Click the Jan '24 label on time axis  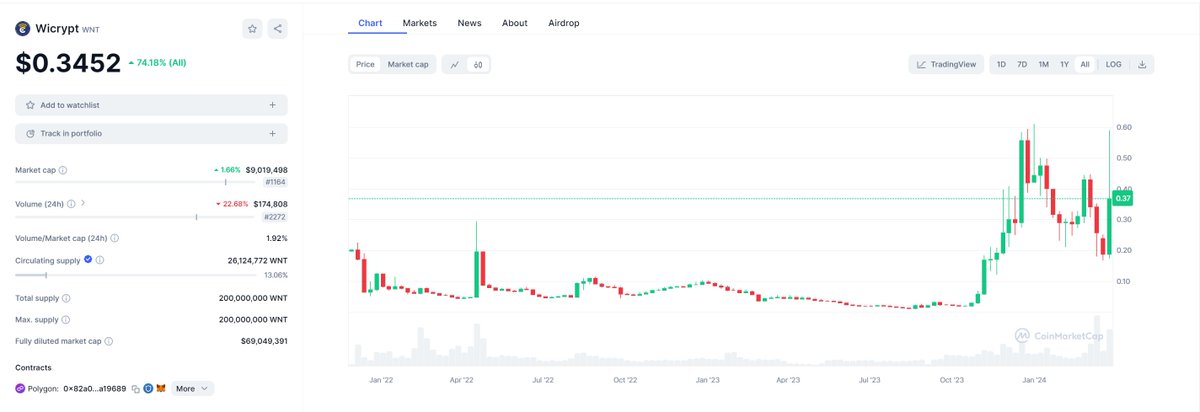coord(1034,381)
